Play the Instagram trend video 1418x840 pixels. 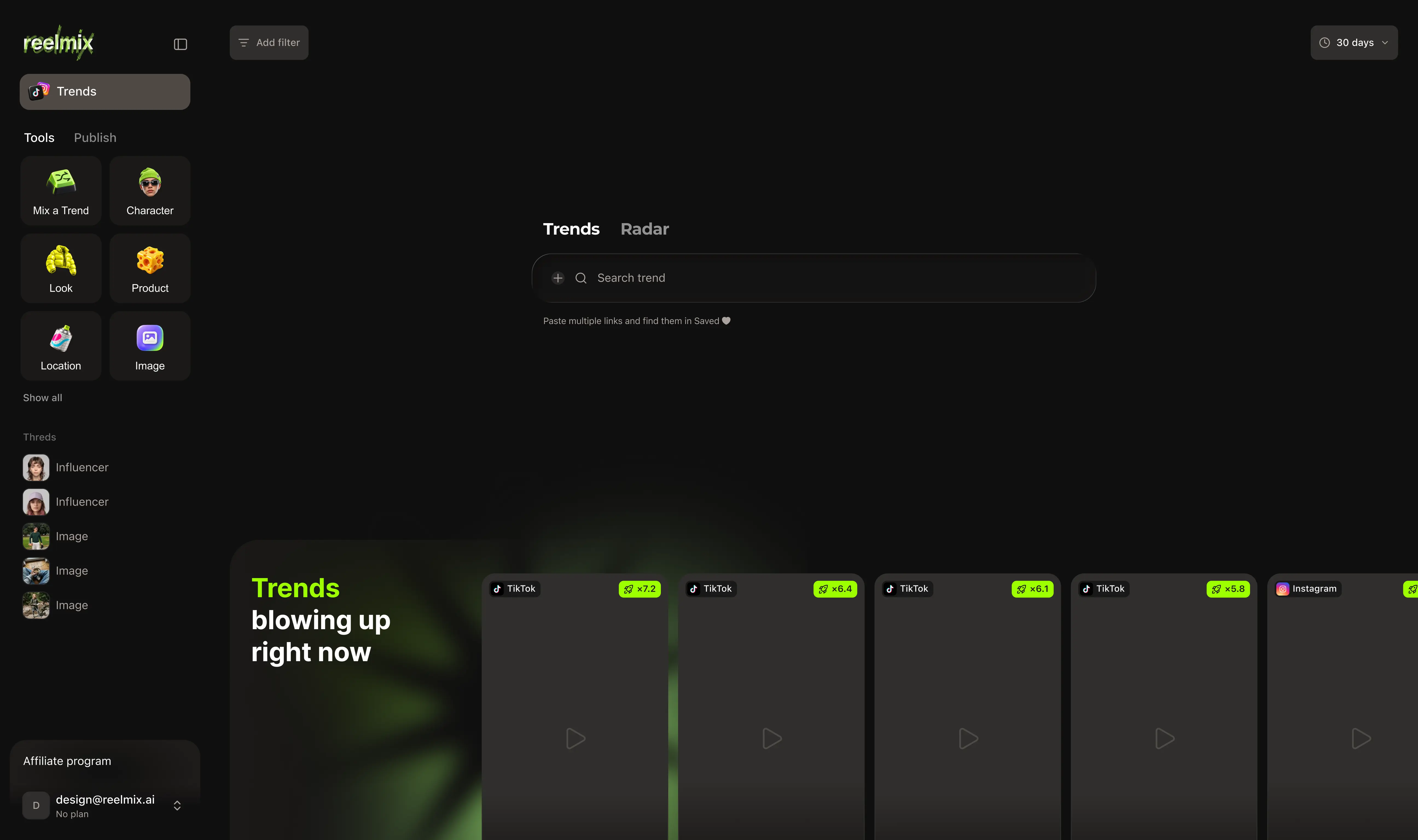[1361, 739]
